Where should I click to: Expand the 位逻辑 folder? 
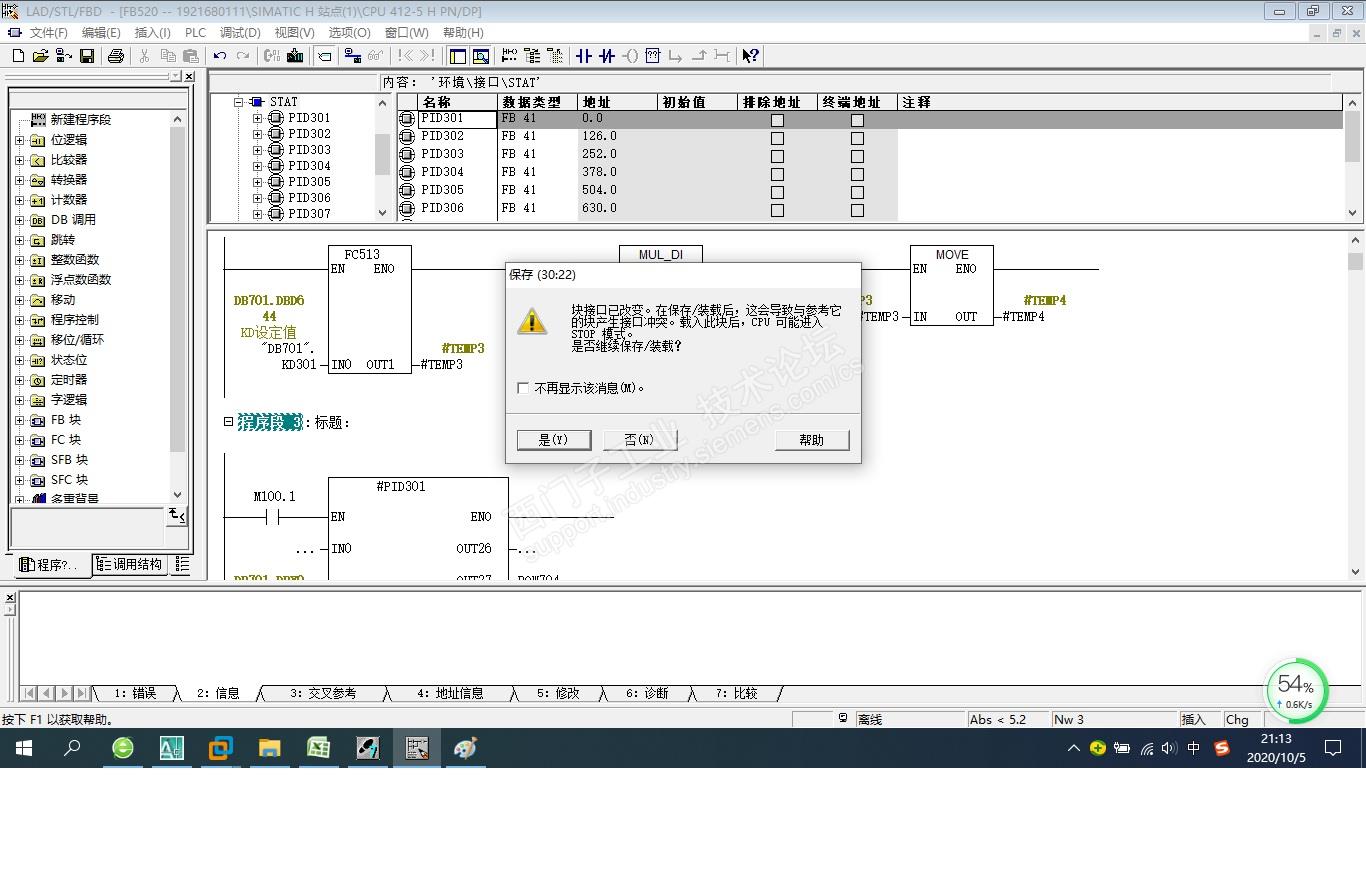20,140
